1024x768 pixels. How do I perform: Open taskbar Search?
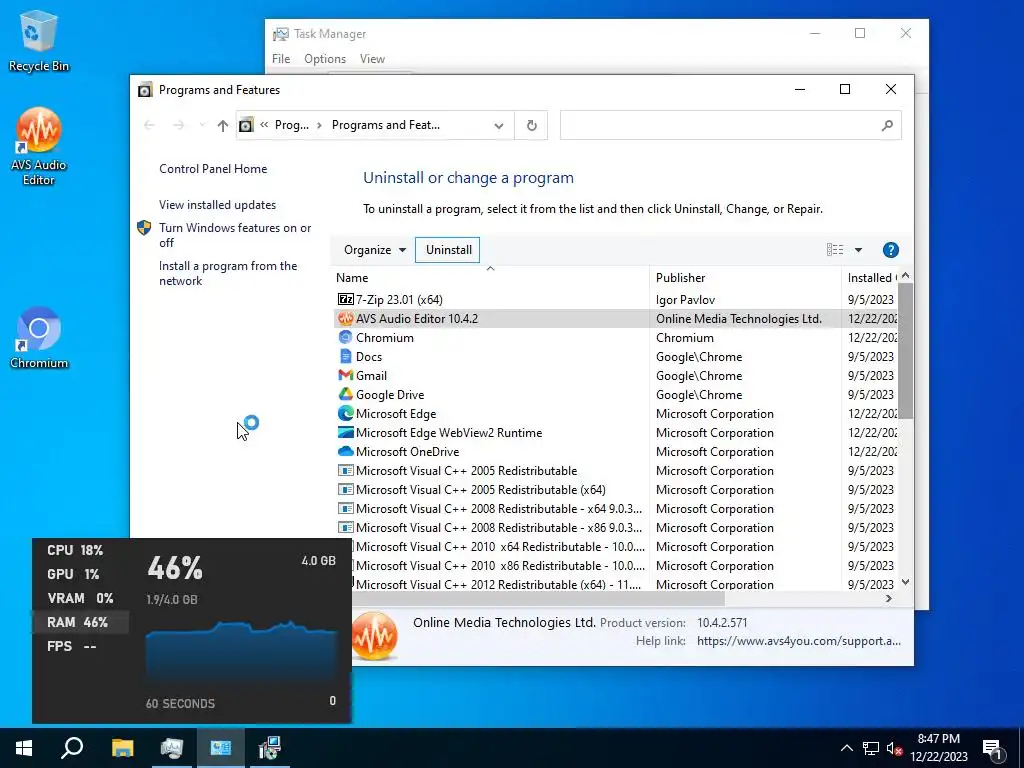tap(72, 748)
